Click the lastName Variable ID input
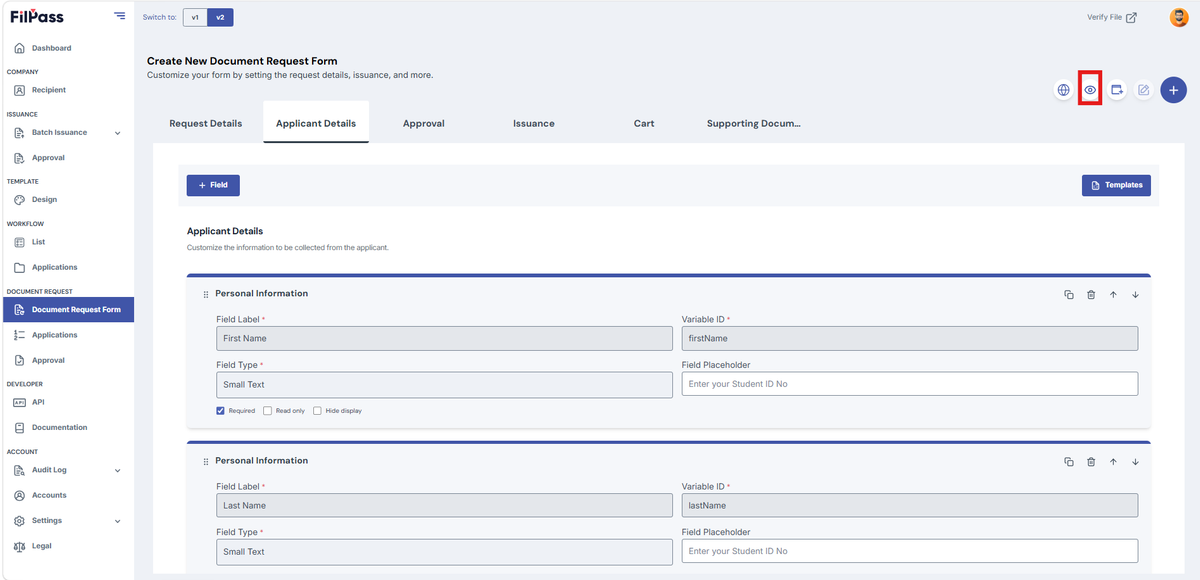This screenshot has height=580, width=1200. click(x=910, y=505)
